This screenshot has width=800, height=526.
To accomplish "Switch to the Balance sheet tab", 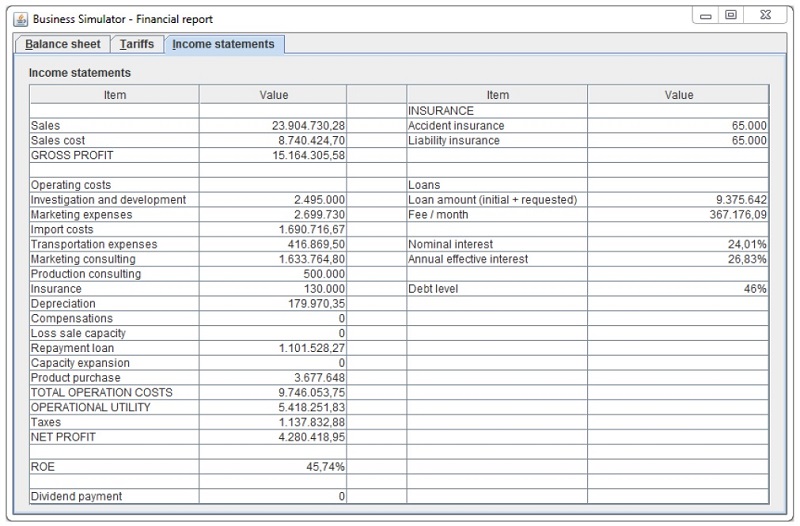I will (x=63, y=44).
